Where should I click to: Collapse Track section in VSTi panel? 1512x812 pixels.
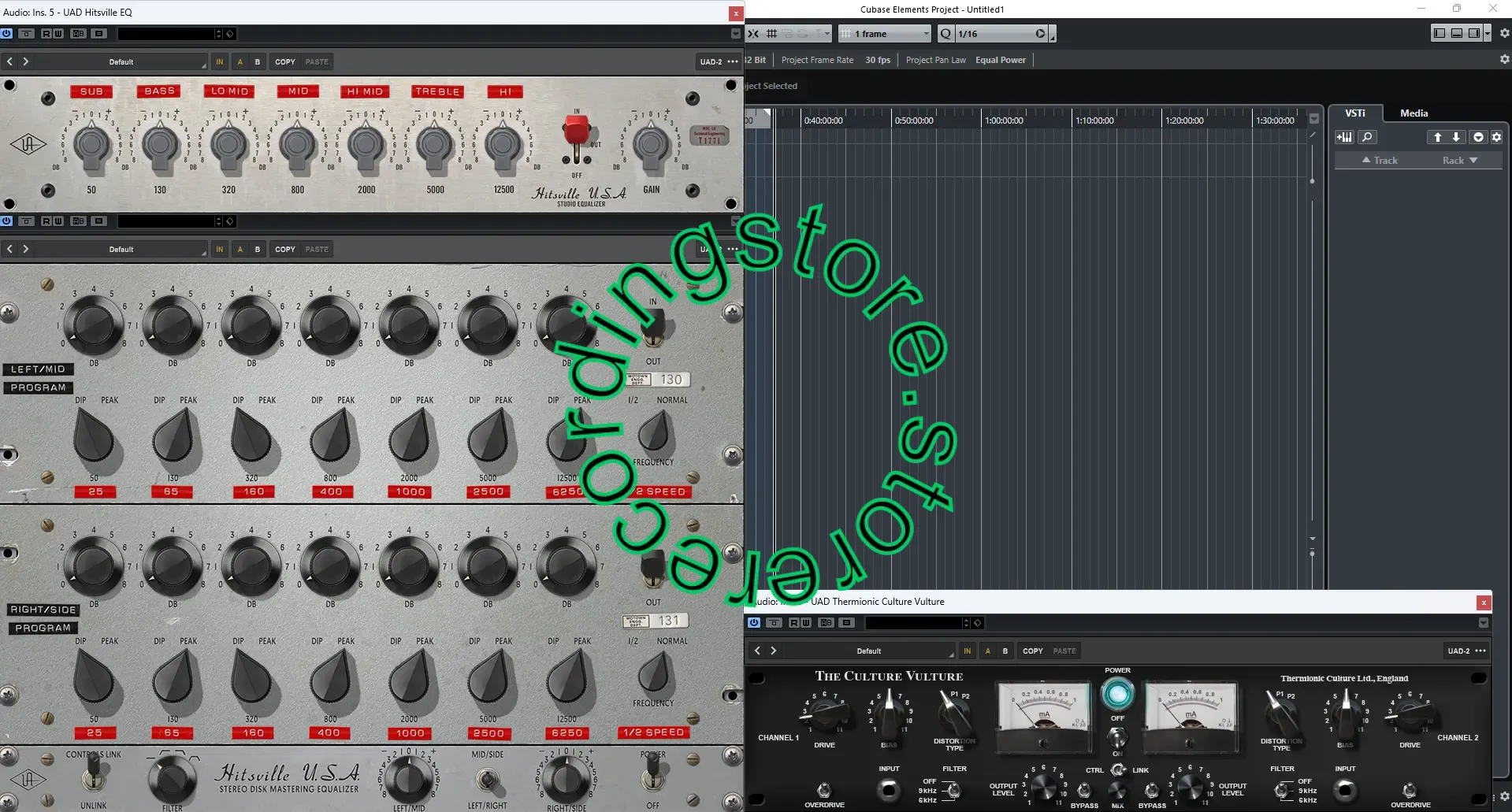[1380, 160]
